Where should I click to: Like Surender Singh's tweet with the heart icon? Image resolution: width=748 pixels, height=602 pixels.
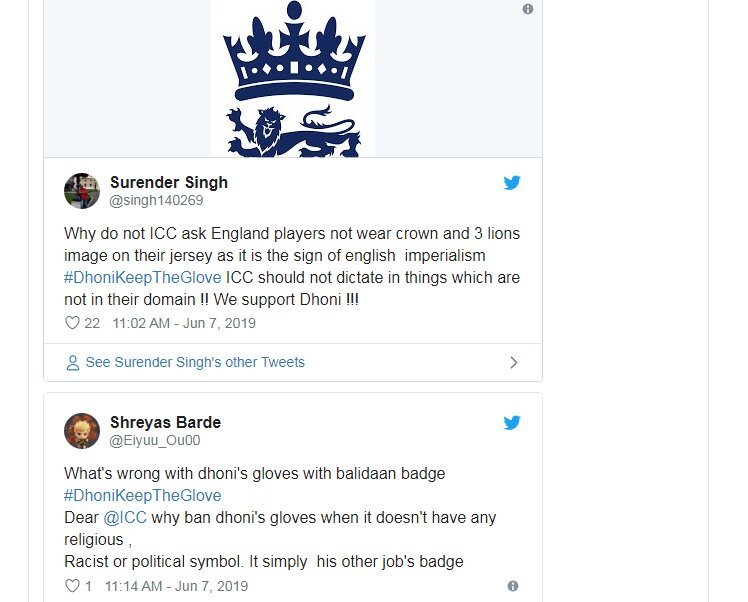coord(72,323)
